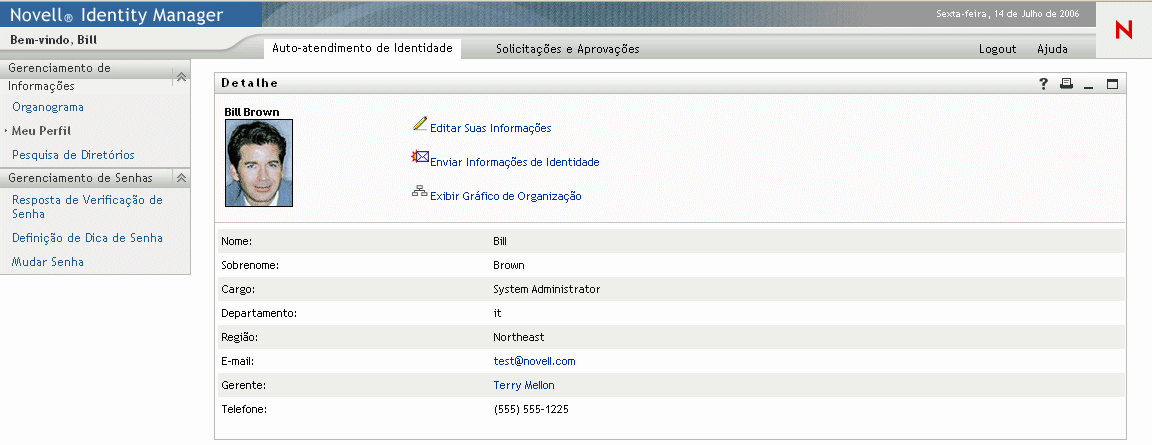Screen dimensions: 1152x445
Task: Open Pesquisa de Diretórios
Action: pos(73,155)
